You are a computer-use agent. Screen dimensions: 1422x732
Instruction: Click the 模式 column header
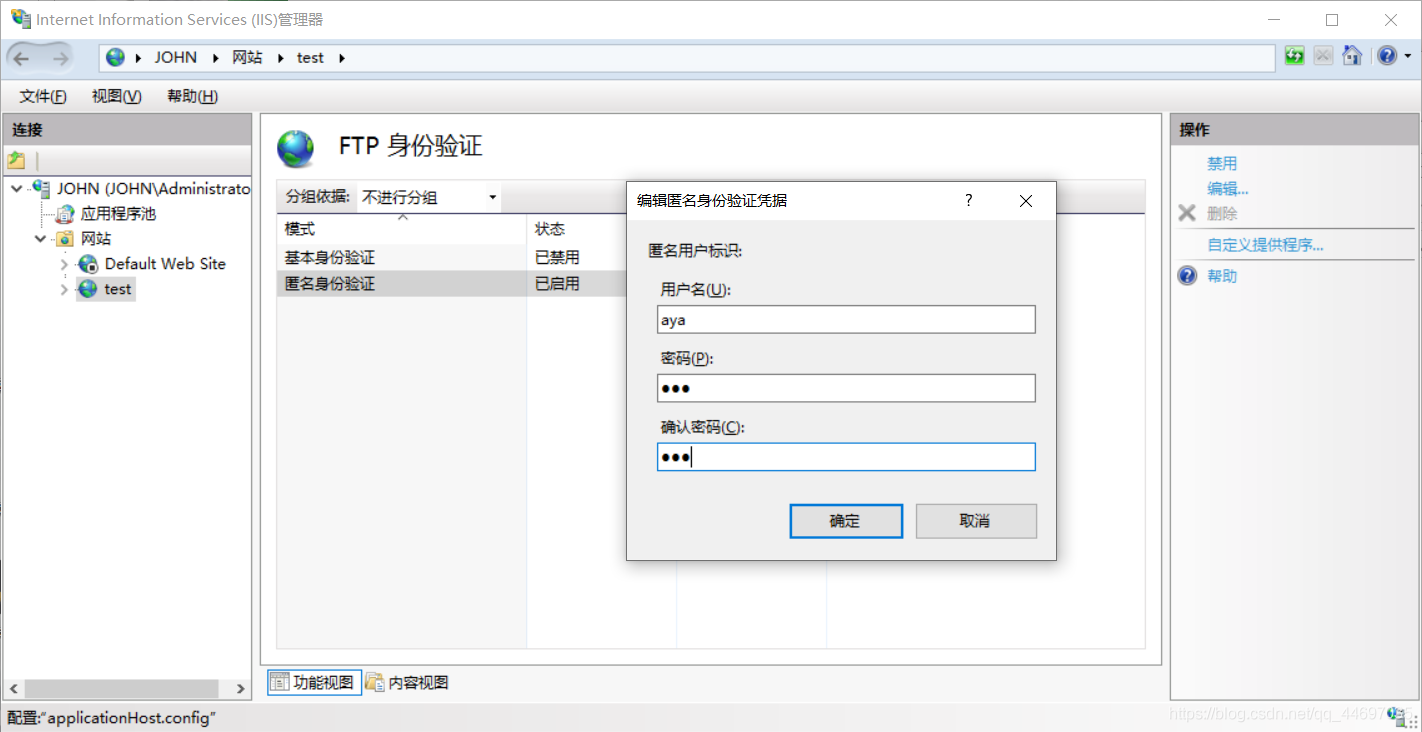402,229
